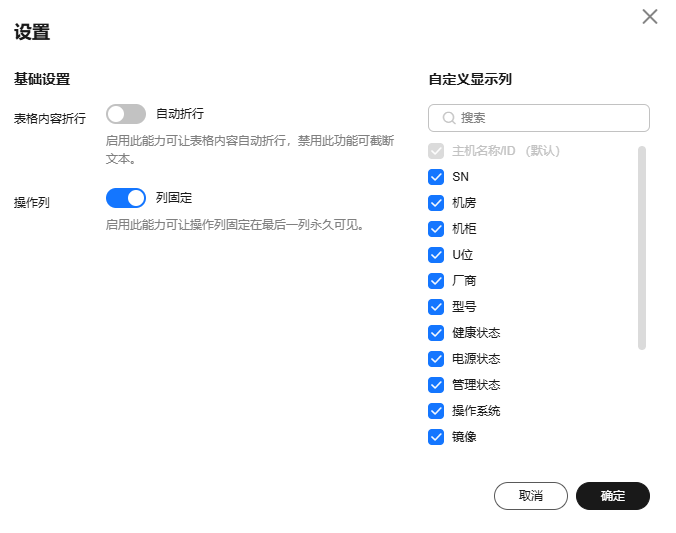Uncheck the 机柜 column checkbox
Viewport: 676px width, 533px height.
(x=436, y=229)
